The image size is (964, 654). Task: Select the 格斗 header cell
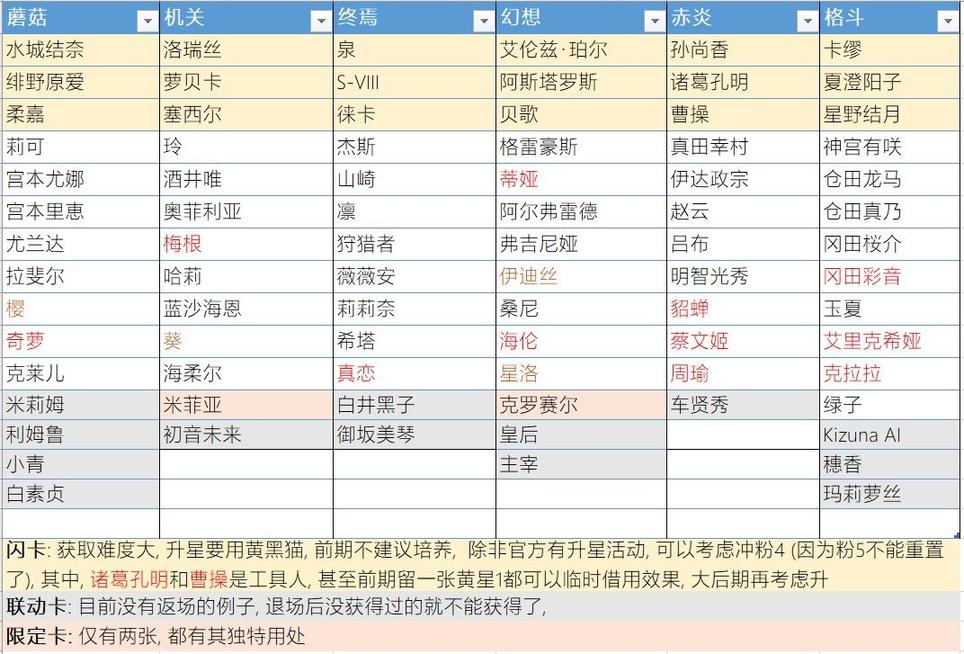pos(891,17)
